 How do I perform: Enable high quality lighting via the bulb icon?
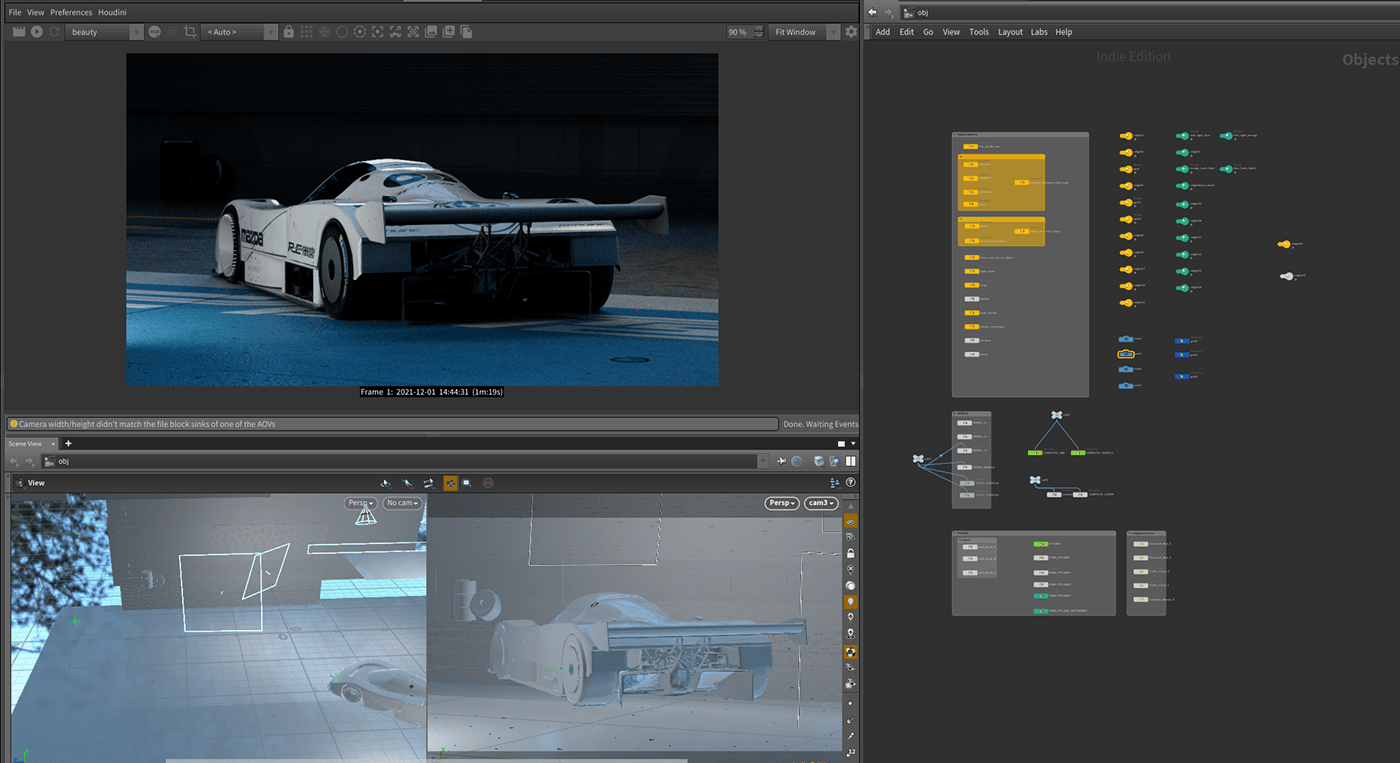click(x=850, y=602)
